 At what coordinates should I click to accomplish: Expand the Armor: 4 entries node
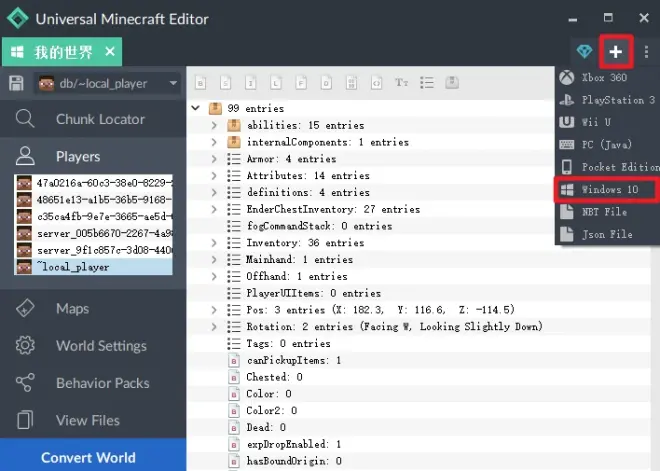(x=214, y=159)
